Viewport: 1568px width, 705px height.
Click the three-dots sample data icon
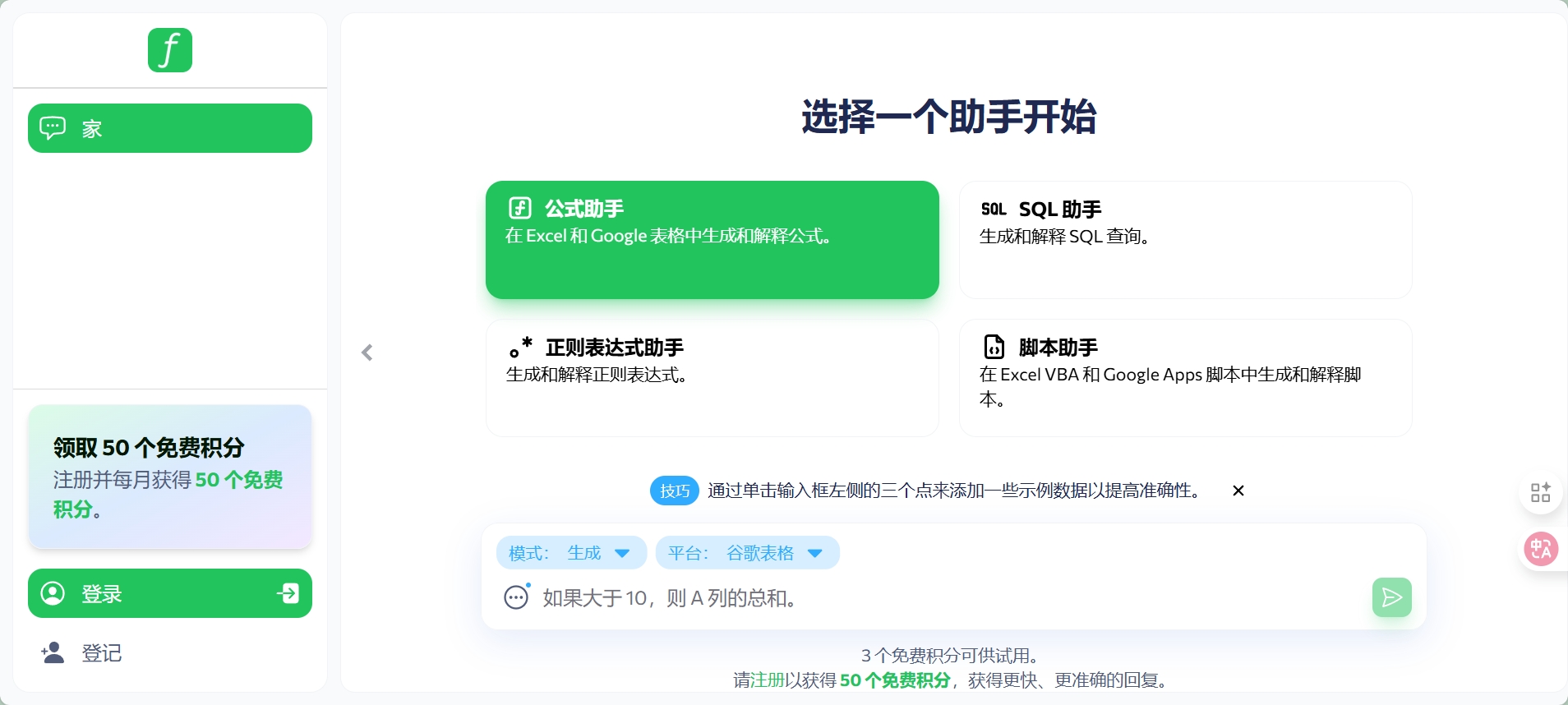coord(516,597)
